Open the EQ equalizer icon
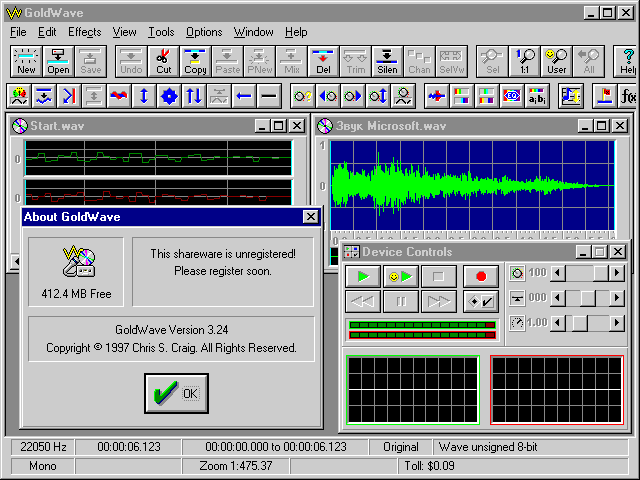 pyautogui.click(x=512, y=96)
